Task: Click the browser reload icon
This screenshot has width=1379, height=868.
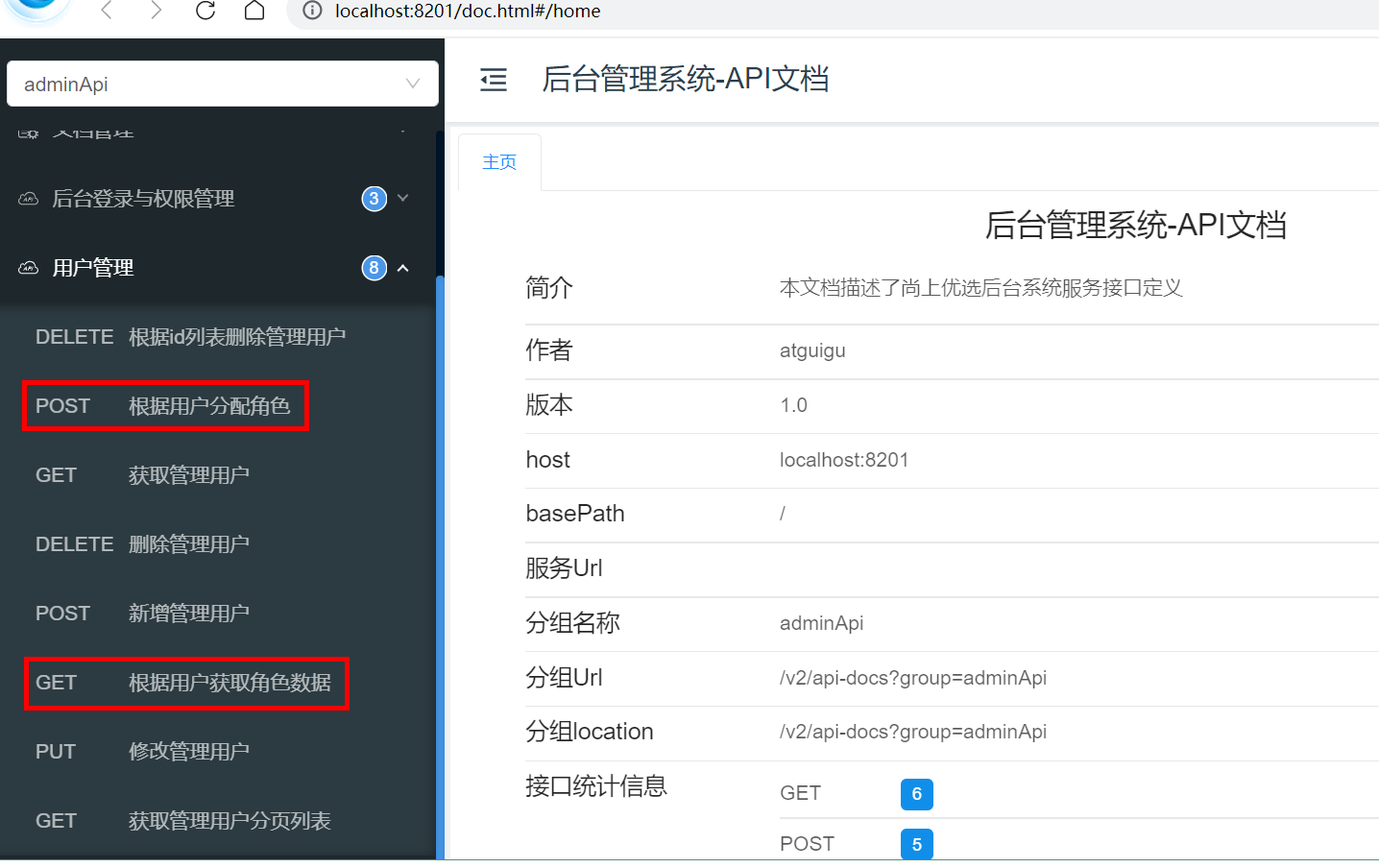Action: coord(206,11)
